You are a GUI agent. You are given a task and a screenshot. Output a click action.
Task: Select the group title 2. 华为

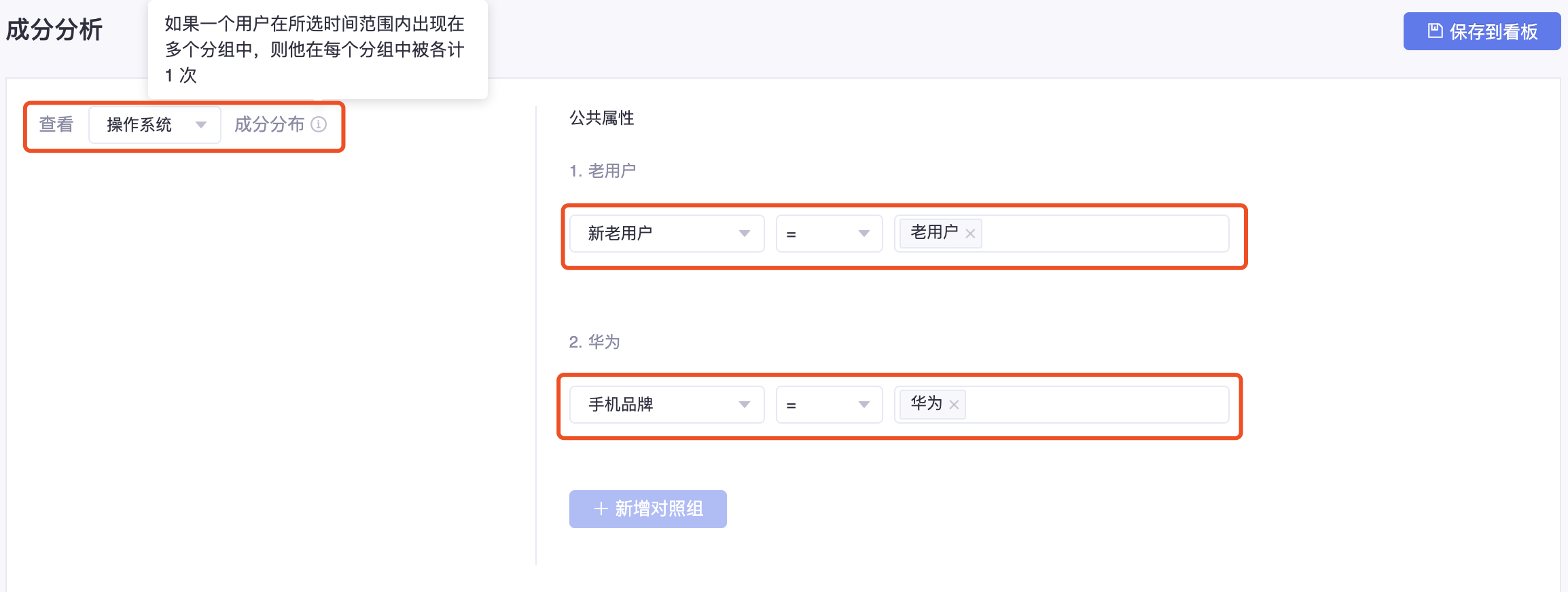click(x=594, y=341)
